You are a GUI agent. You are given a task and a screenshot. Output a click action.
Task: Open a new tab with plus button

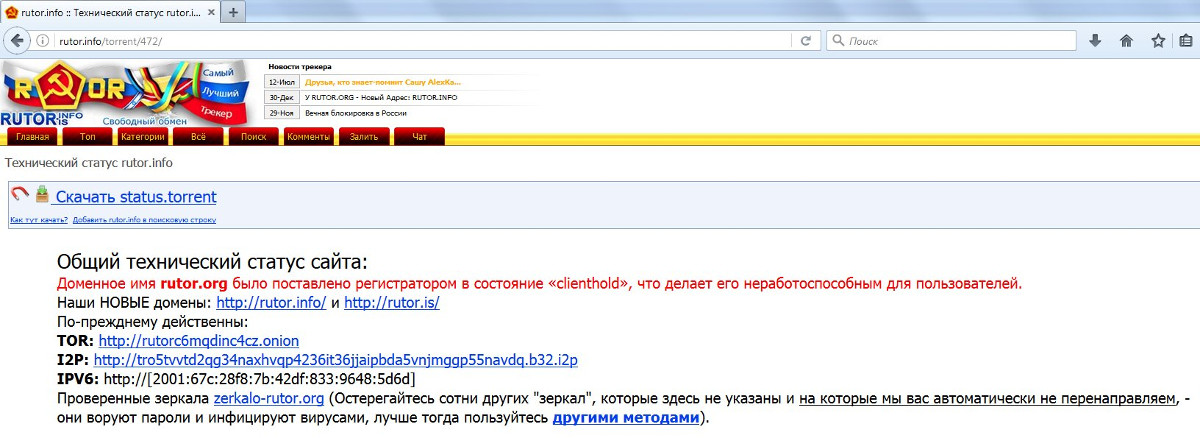pos(233,13)
